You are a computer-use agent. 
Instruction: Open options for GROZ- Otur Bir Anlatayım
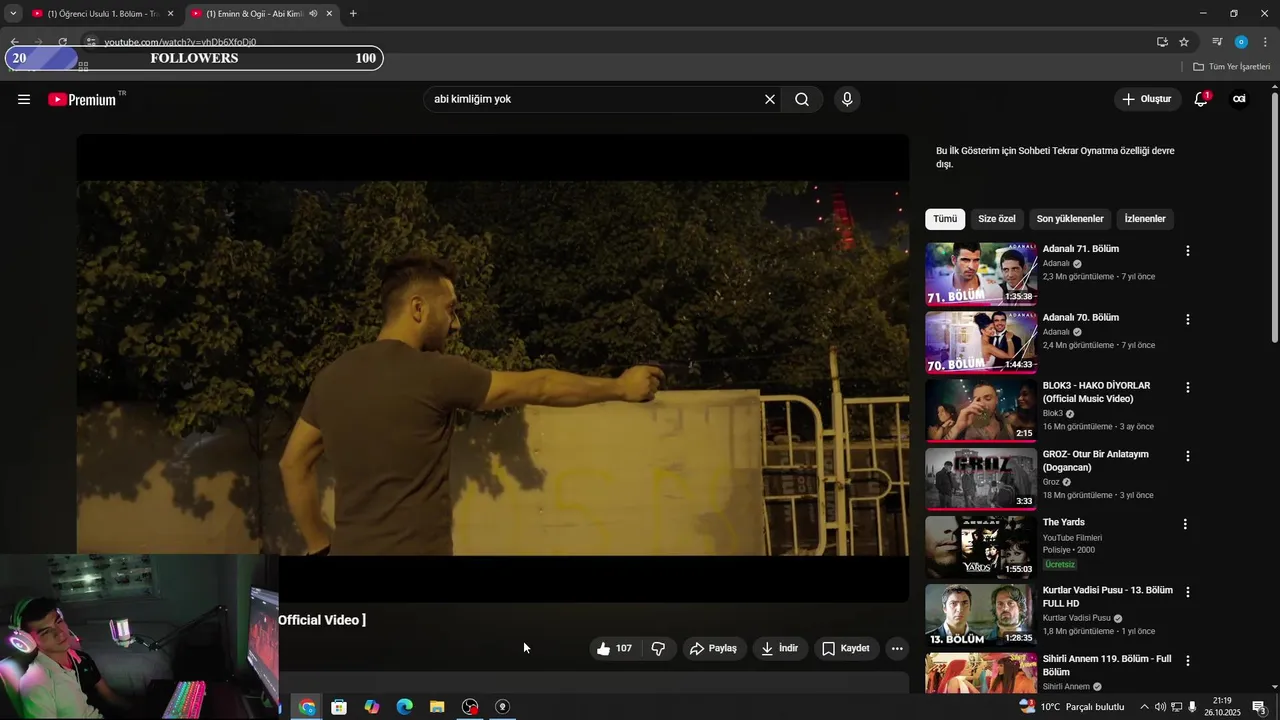(1188, 456)
